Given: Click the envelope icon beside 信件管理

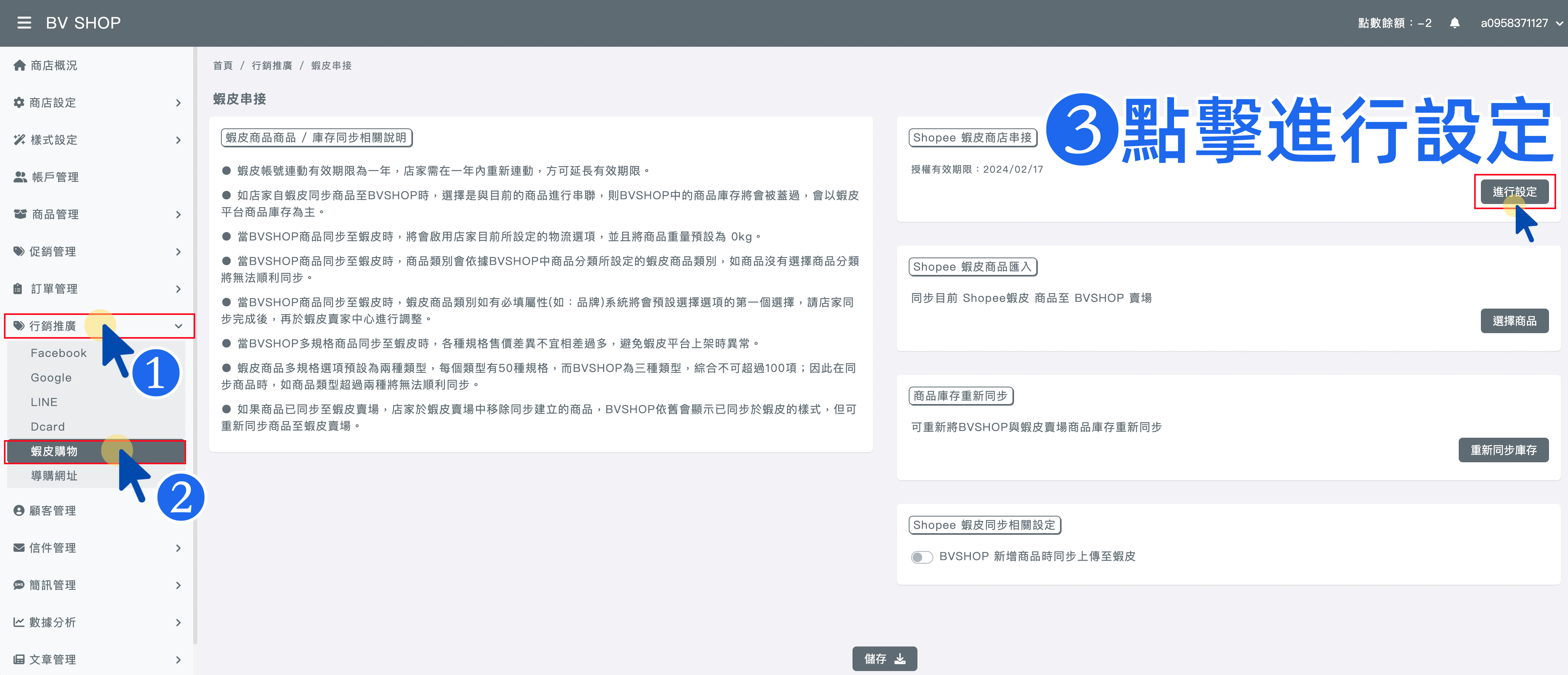Looking at the screenshot, I should click(x=19, y=548).
